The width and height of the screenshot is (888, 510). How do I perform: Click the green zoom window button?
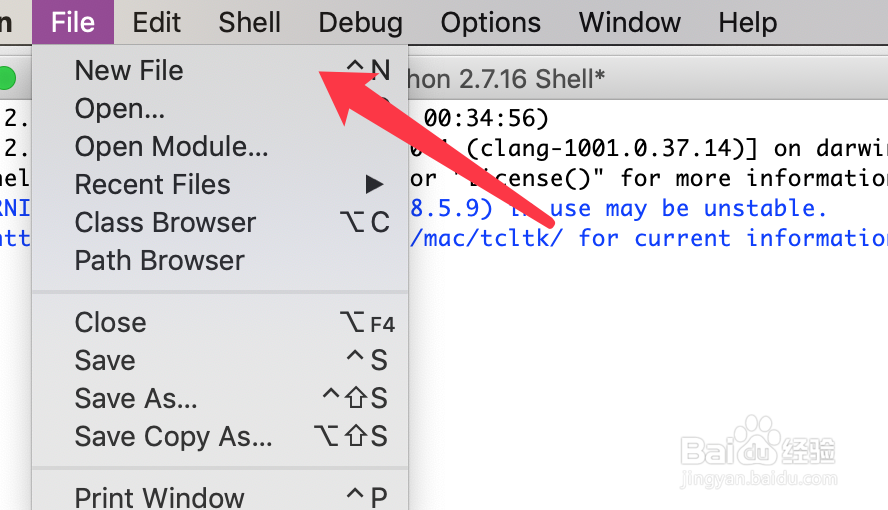(6, 78)
